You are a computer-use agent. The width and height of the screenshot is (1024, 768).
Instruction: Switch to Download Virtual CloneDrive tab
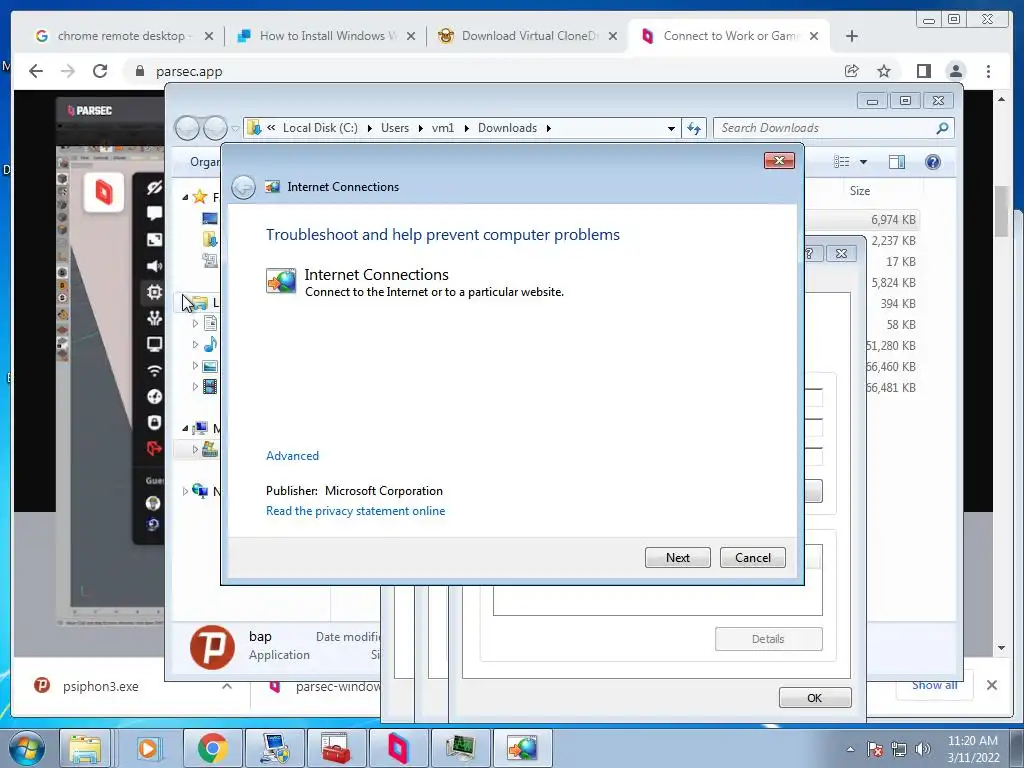[x=528, y=36]
